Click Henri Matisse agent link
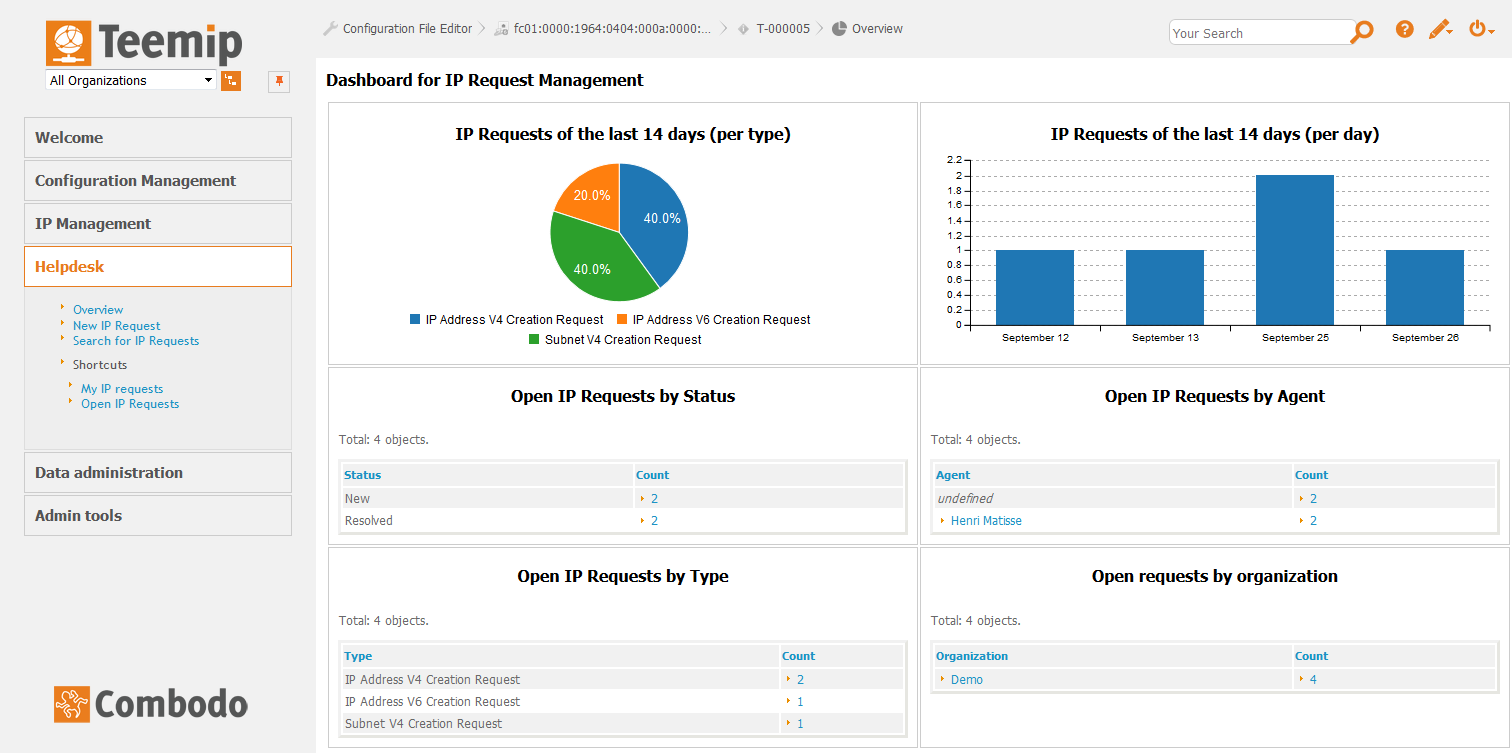 [986, 521]
